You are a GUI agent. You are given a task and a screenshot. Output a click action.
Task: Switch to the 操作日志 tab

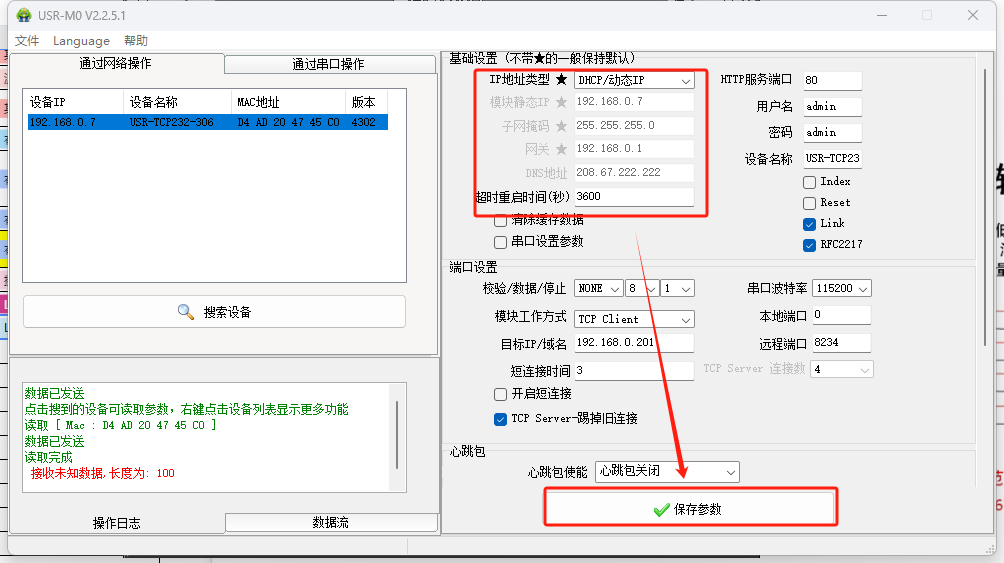tap(117, 523)
